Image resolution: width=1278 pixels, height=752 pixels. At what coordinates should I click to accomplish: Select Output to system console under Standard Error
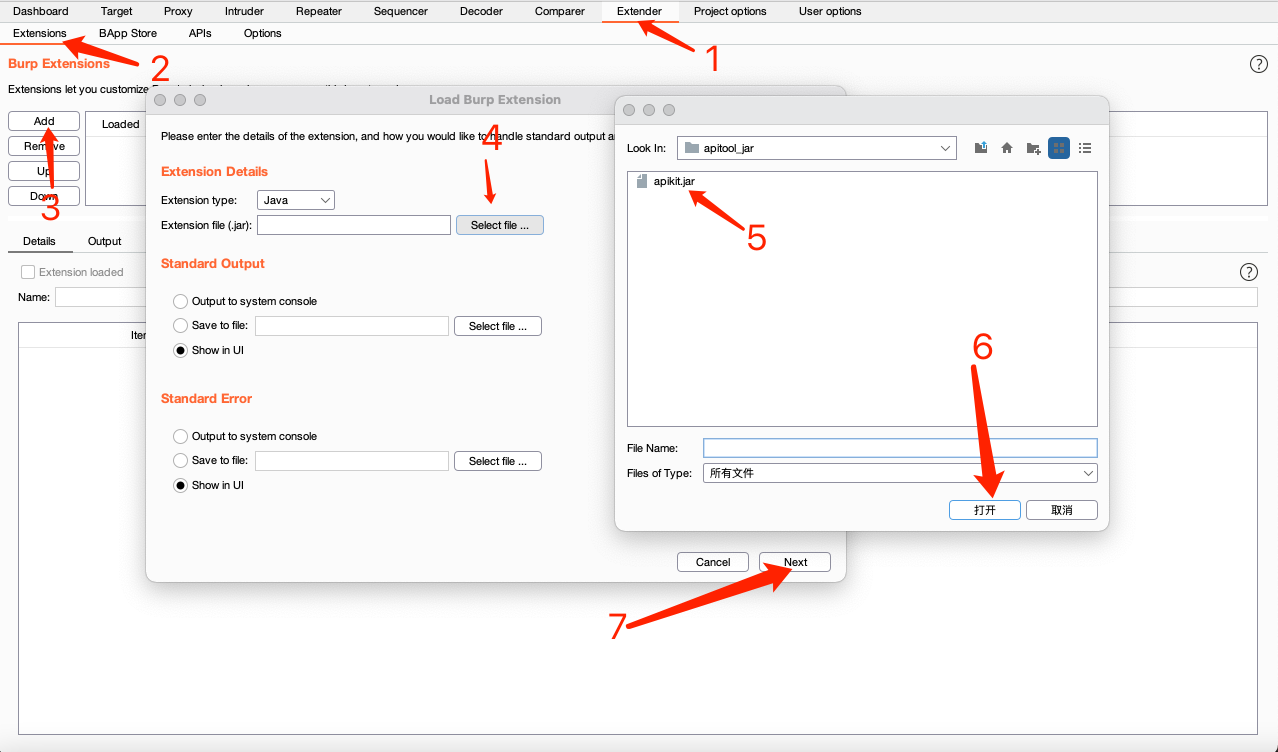click(x=180, y=436)
